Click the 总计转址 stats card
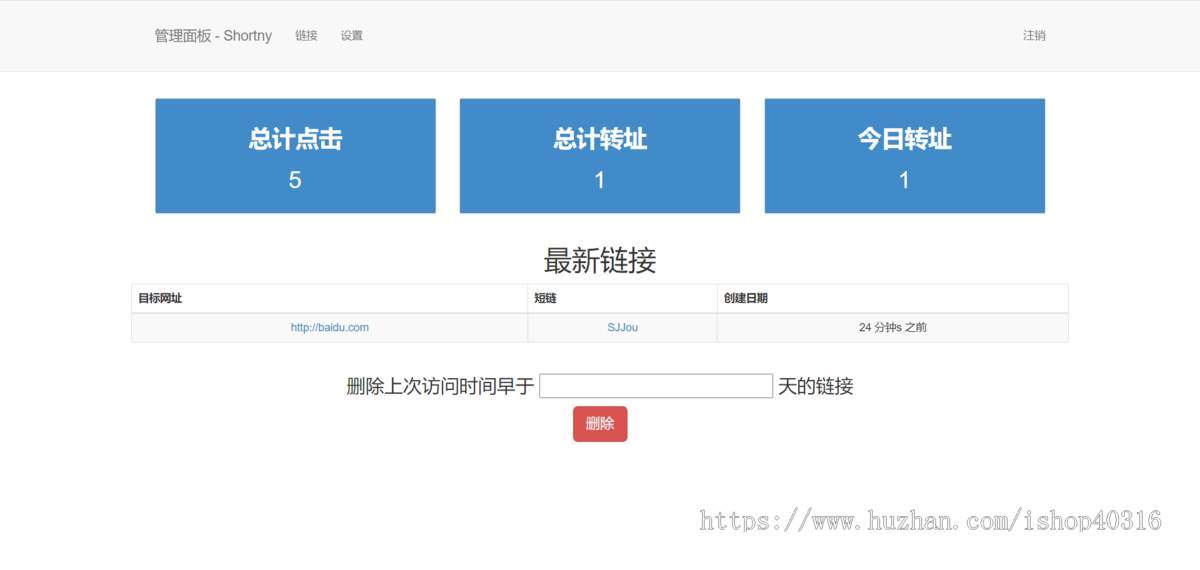 tap(600, 156)
